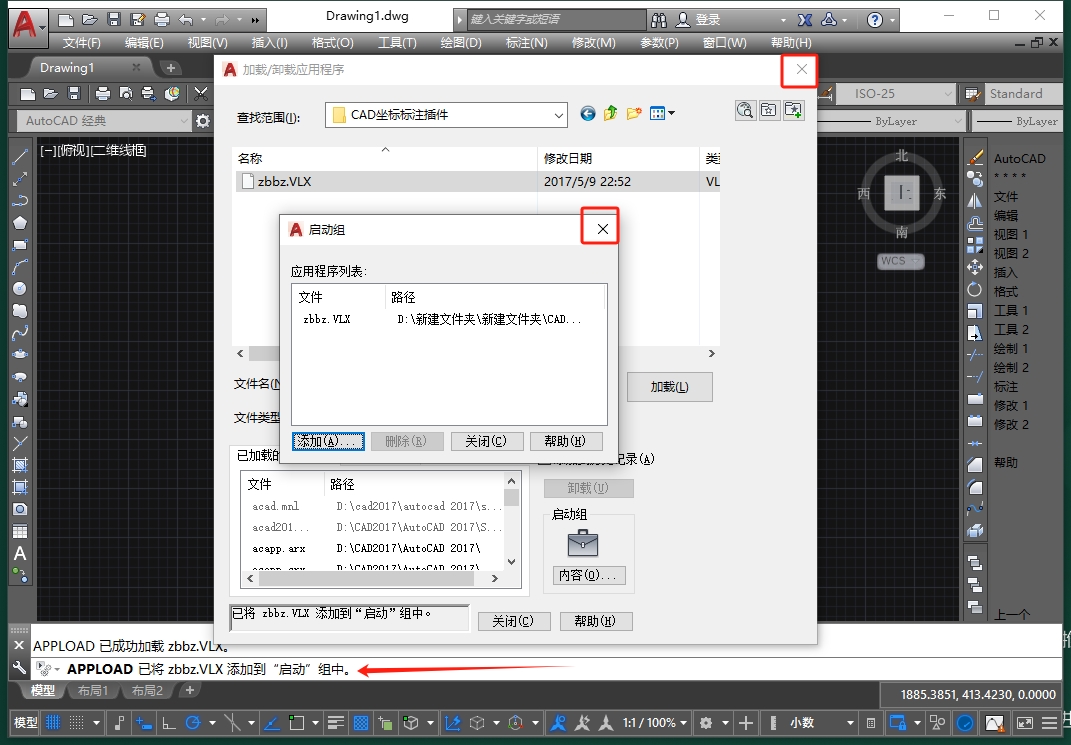The image size is (1071, 745).
Task: Switch to the 布局1 layout tab
Action: pos(93,691)
